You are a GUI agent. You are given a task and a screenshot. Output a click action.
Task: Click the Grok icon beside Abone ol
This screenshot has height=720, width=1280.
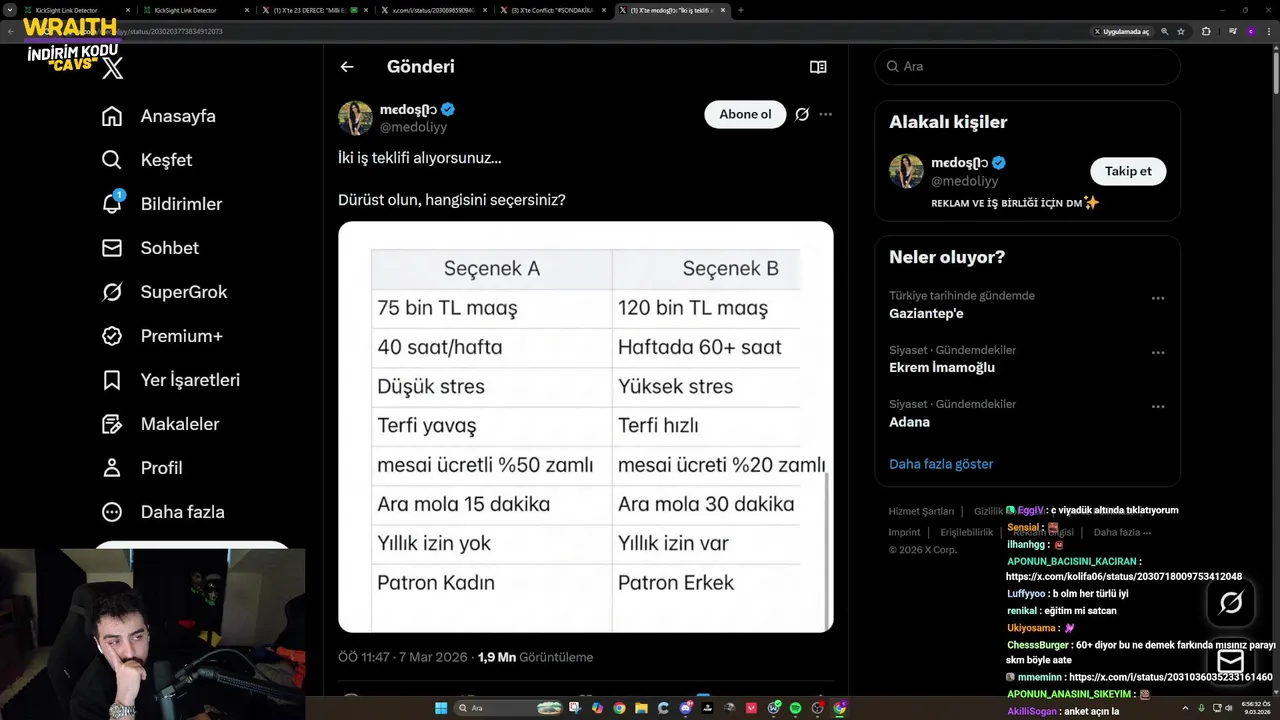802,114
